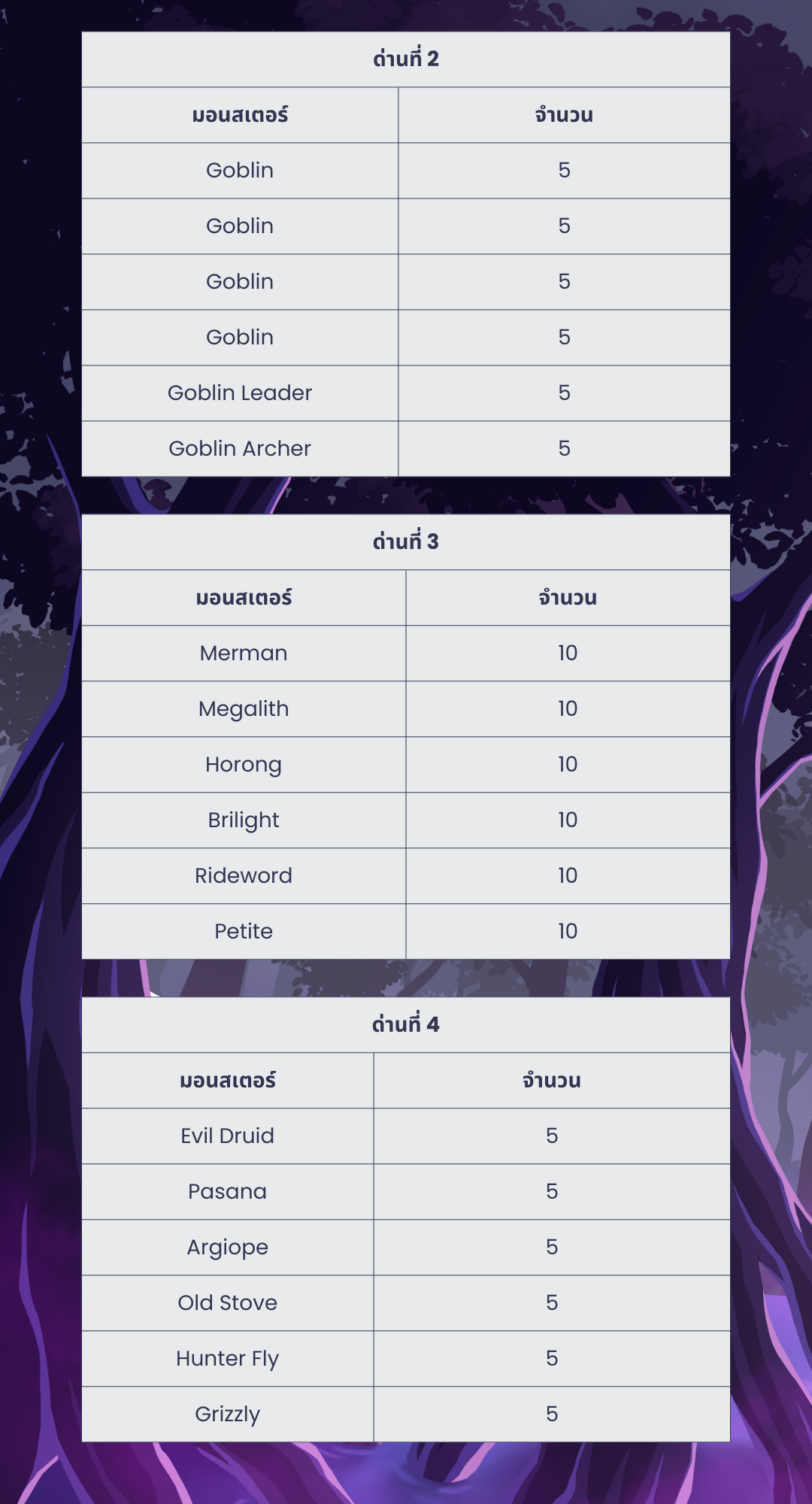Select the Old Stove cell
This screenshot has width=812, height=1504.
point(227,1303)
